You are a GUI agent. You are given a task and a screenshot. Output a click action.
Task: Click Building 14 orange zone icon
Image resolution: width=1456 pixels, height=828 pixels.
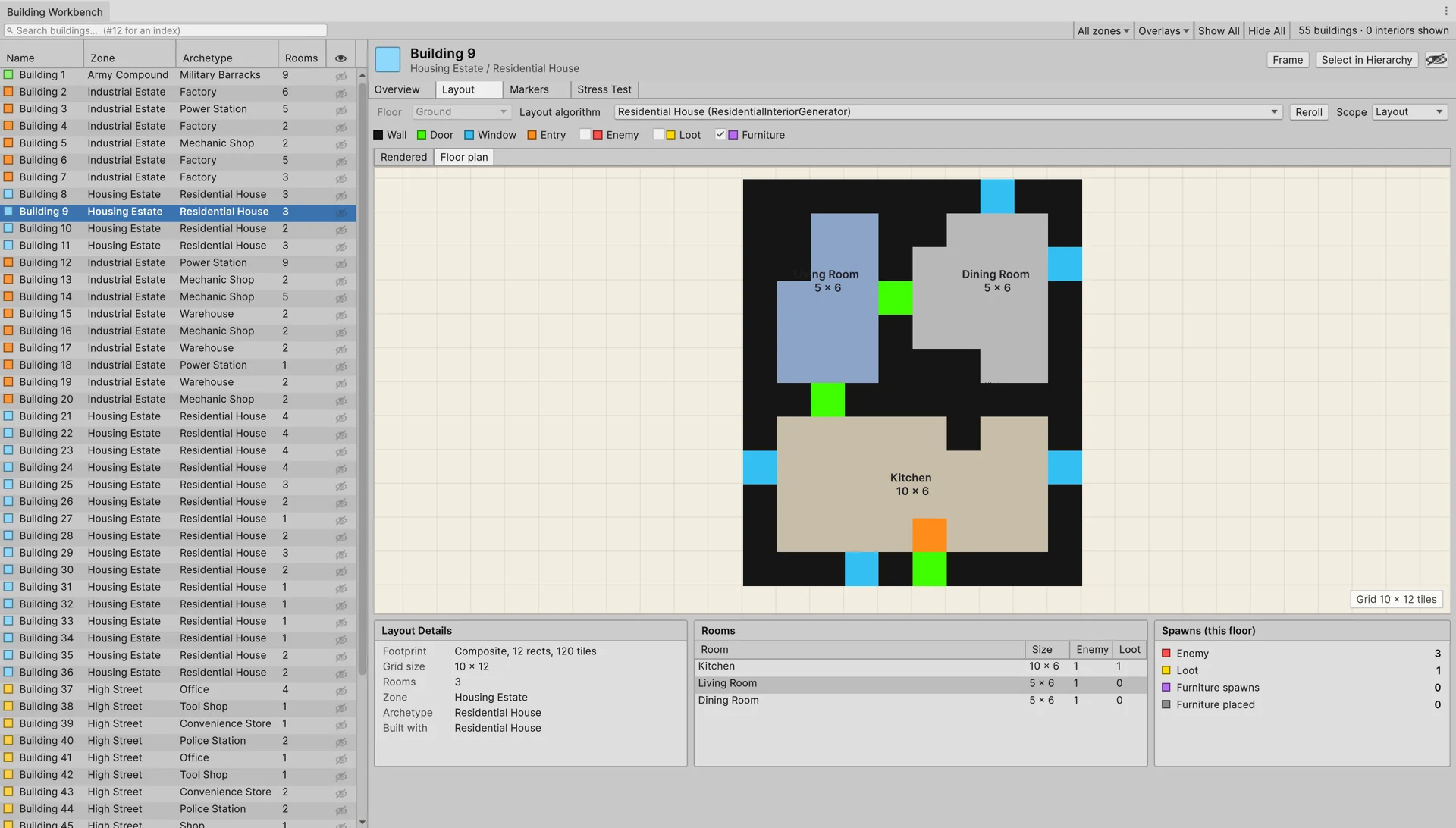pyautogui.click(x=8, y=296)
